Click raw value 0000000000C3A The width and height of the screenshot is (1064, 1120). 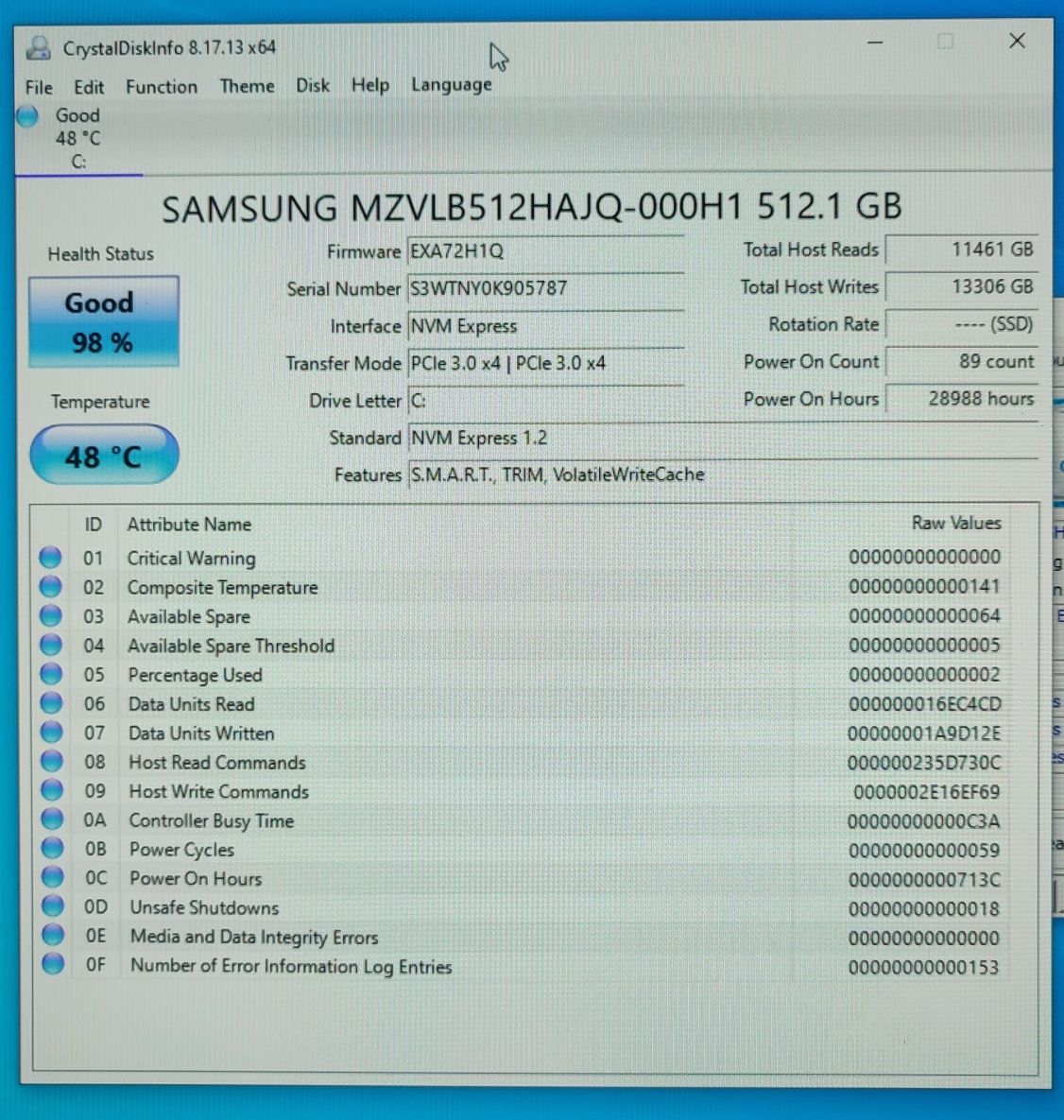tap(923, 821)
